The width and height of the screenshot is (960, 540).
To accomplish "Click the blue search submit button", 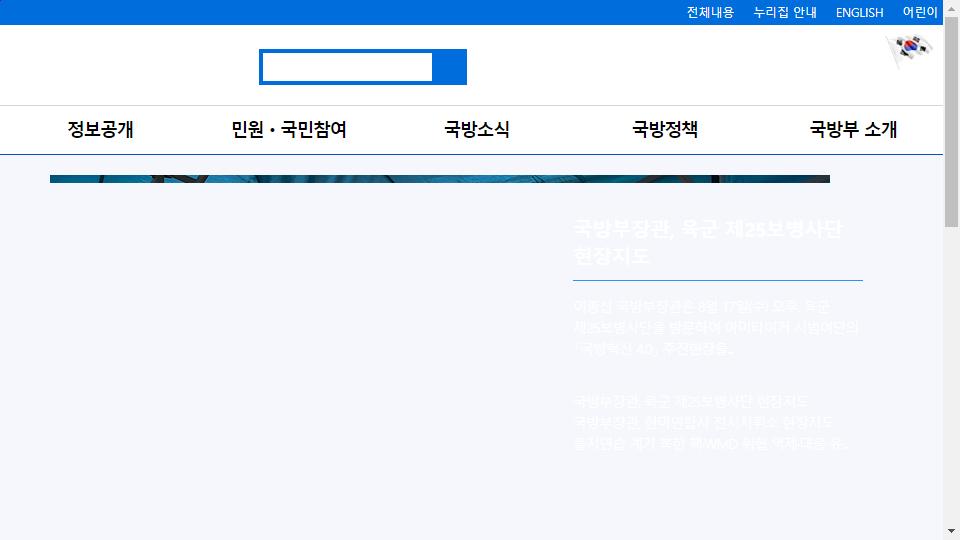I will 449,67.
